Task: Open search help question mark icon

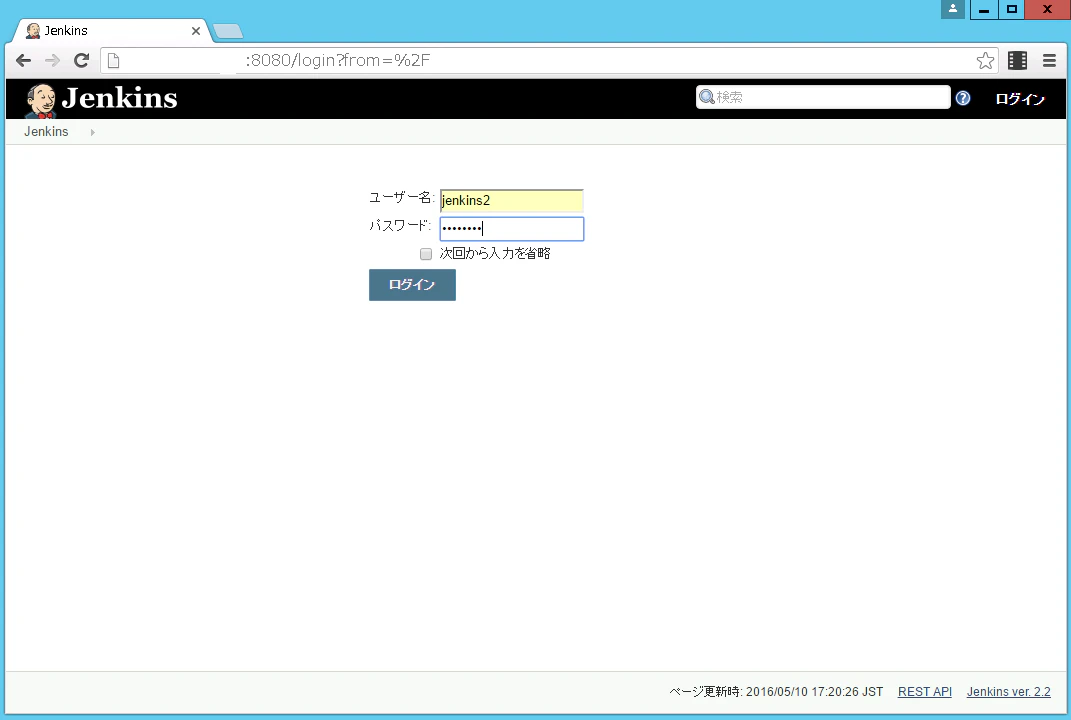Action: [963, 98]
